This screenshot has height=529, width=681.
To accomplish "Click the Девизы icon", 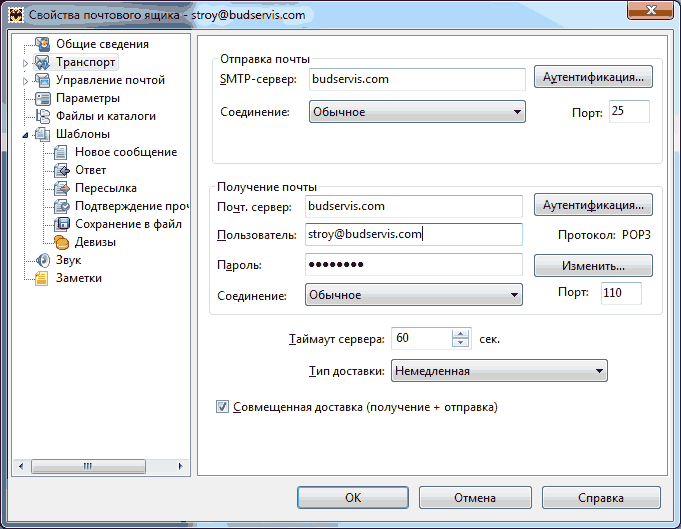I will (x=61, y=242).
